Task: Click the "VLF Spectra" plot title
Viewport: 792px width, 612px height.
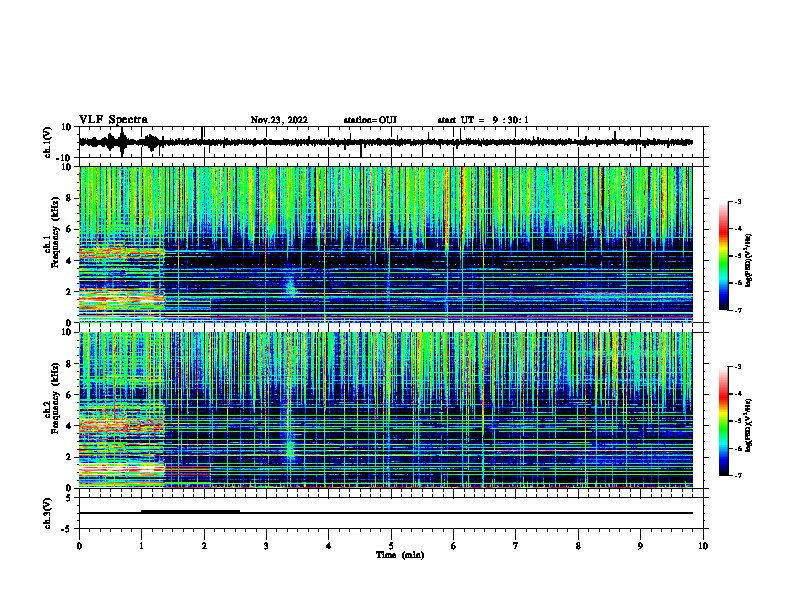Action: point(113,120)
